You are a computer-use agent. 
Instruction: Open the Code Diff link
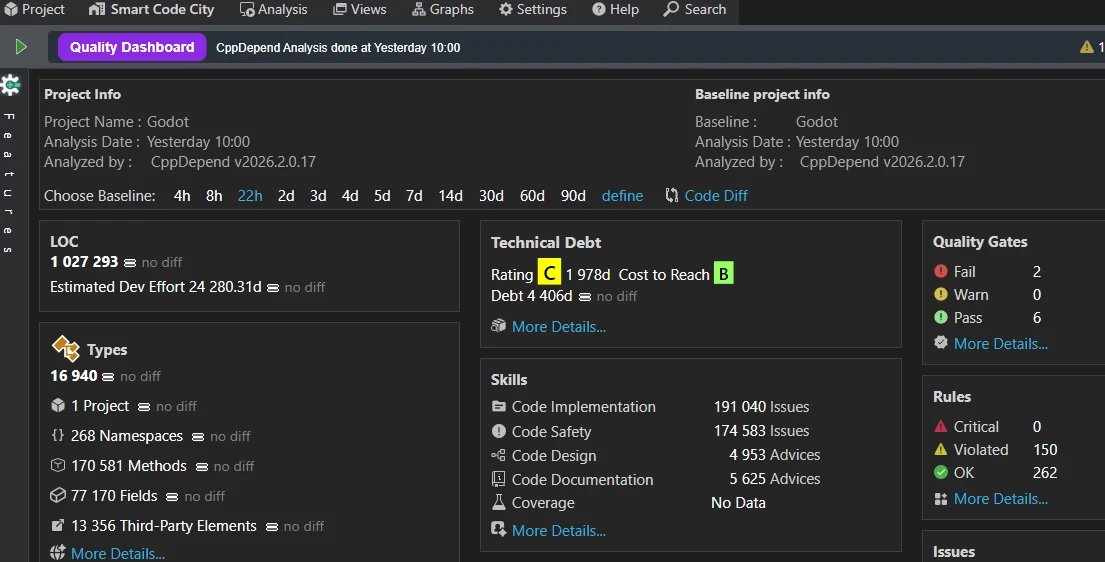pyautogui.click(x=716, y=195)
